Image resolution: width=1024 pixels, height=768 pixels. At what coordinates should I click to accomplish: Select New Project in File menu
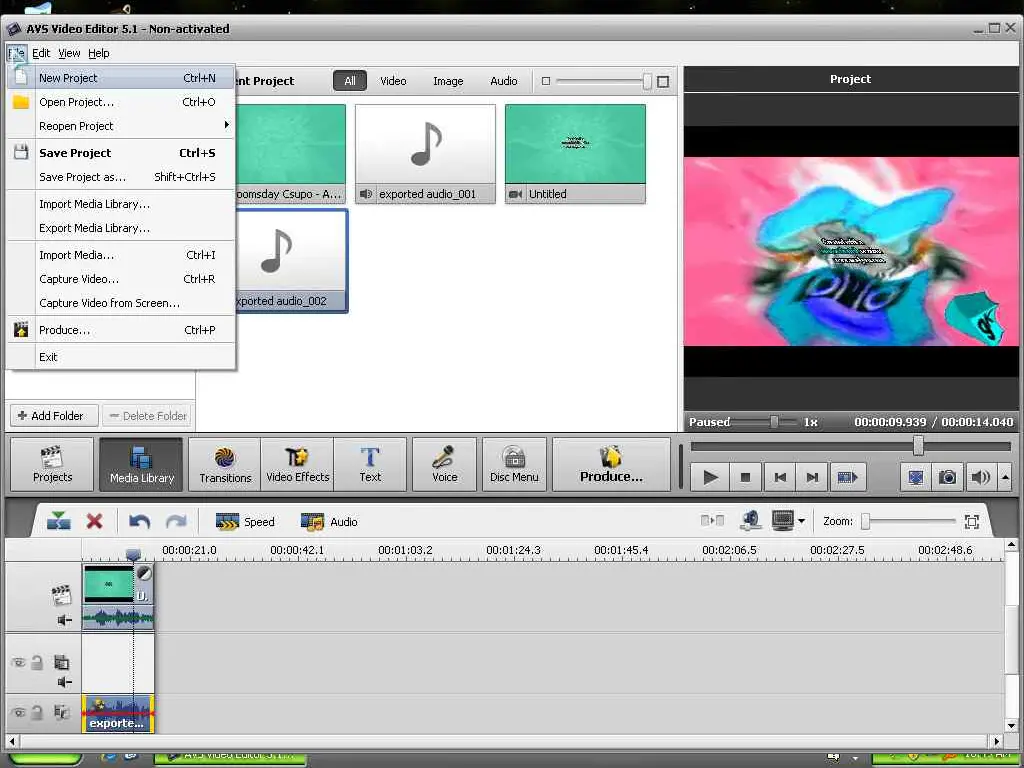pyautogui.click(x=121, y=78)
